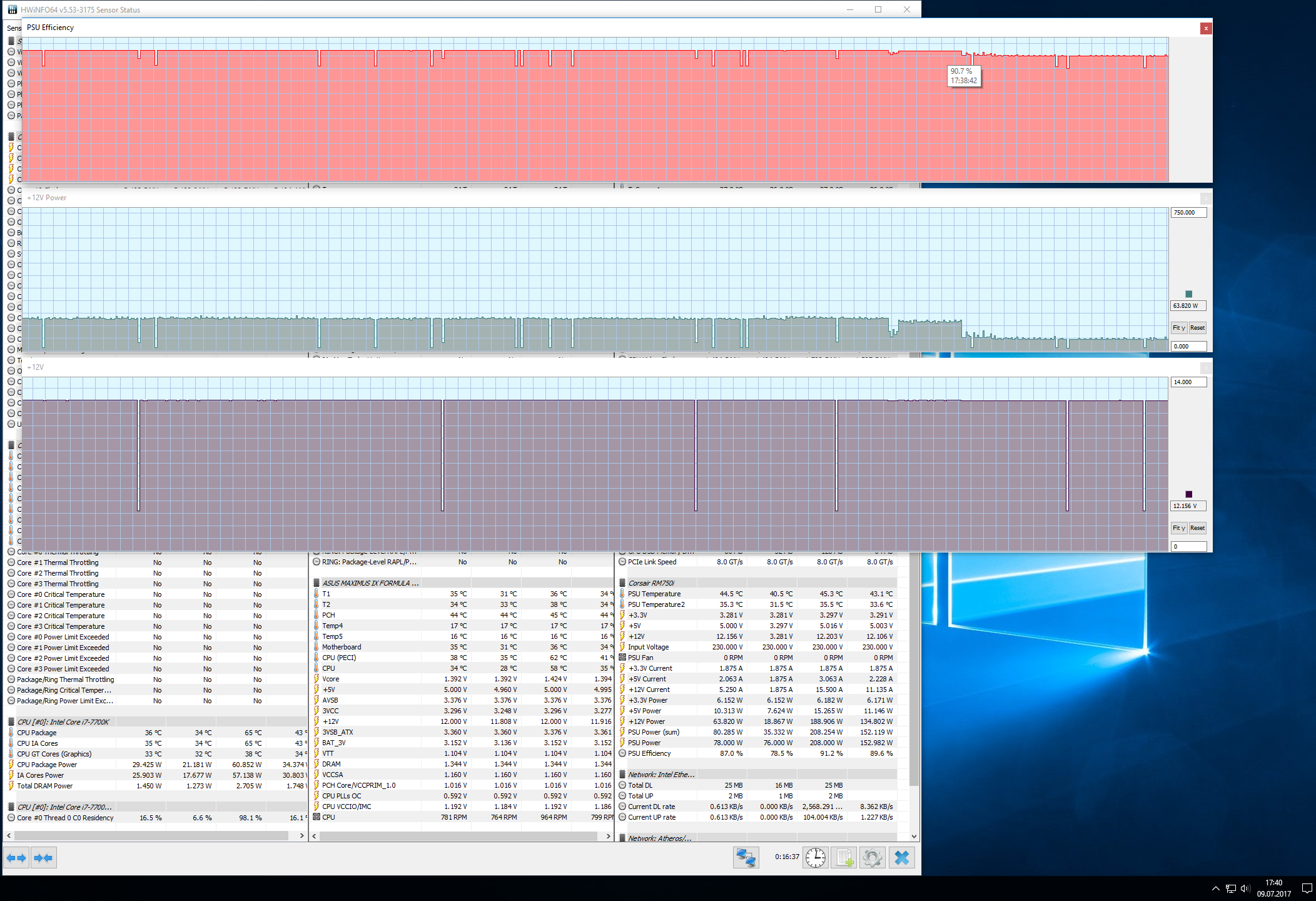
Task: Click the volume speaker tray icon
Action: coord(1245,888)
